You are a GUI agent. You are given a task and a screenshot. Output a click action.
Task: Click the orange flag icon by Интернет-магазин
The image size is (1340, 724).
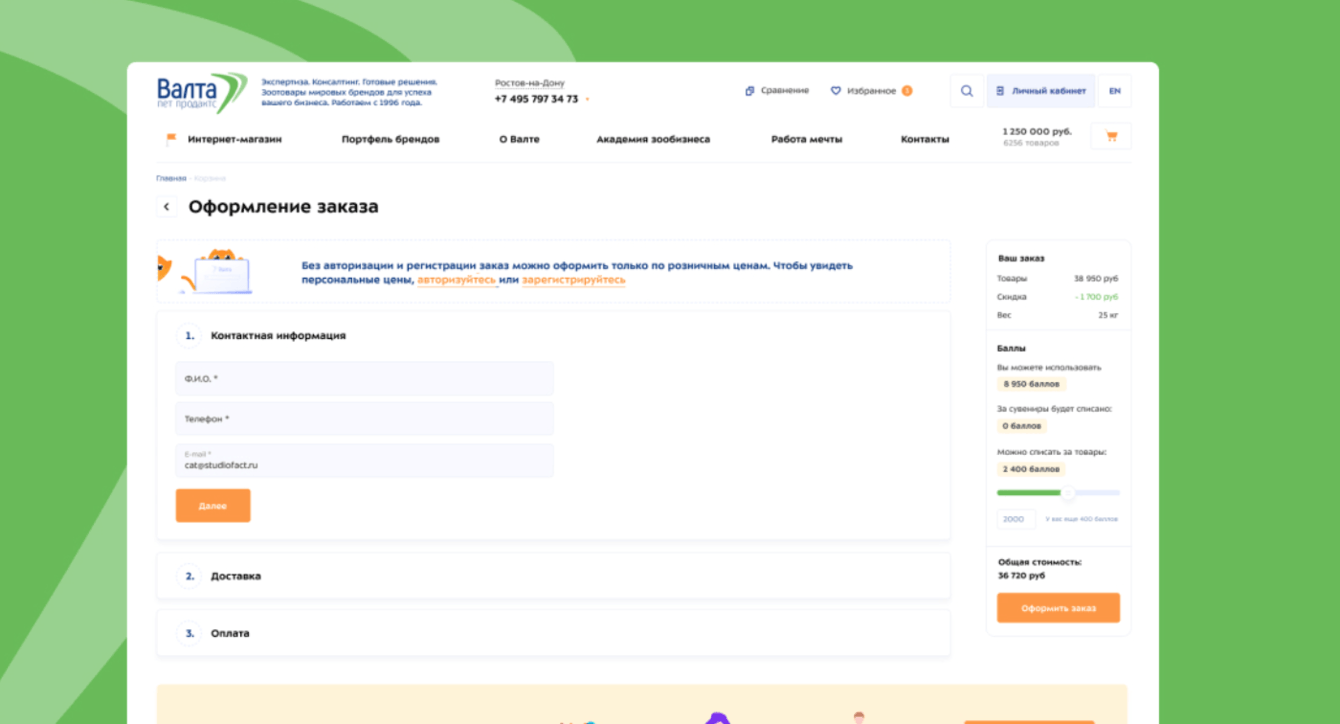click(x=171, y=139)
